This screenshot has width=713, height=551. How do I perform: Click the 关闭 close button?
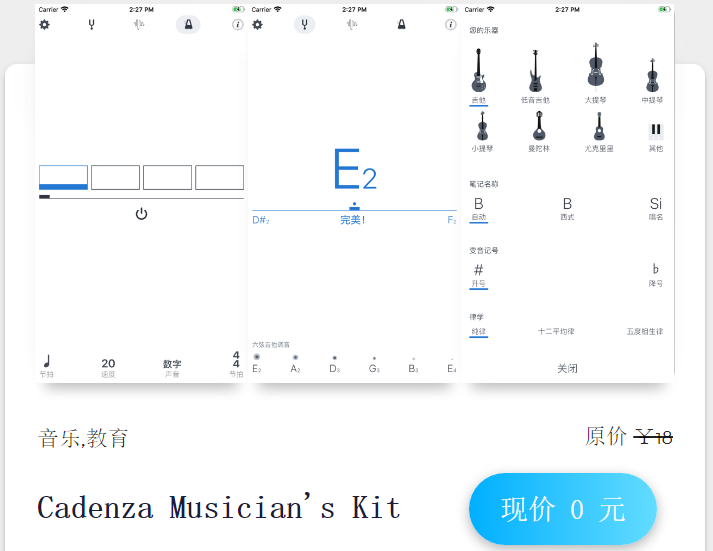click(567, 368)
